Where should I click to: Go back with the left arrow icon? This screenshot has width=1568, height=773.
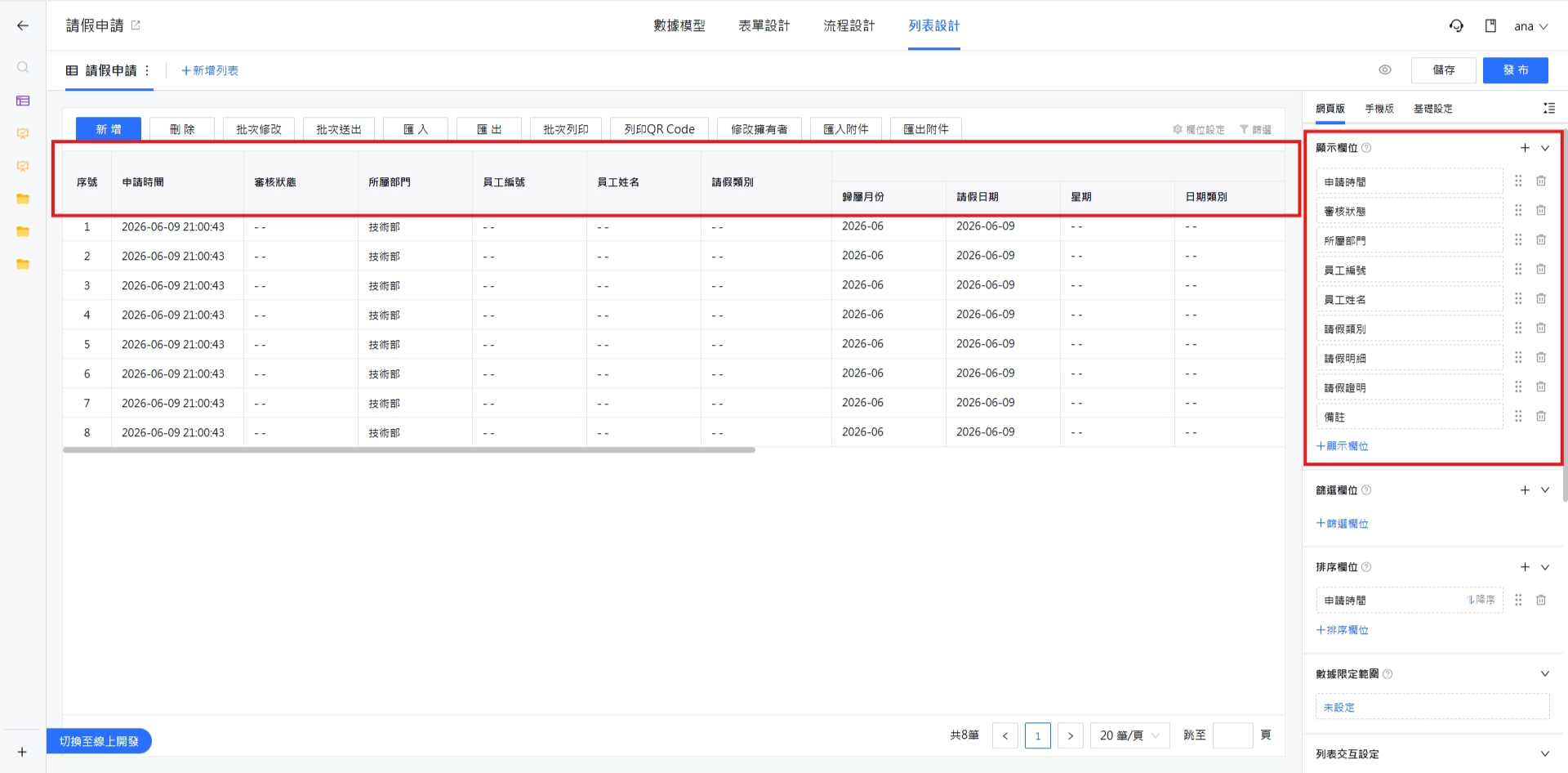[23, 26]
